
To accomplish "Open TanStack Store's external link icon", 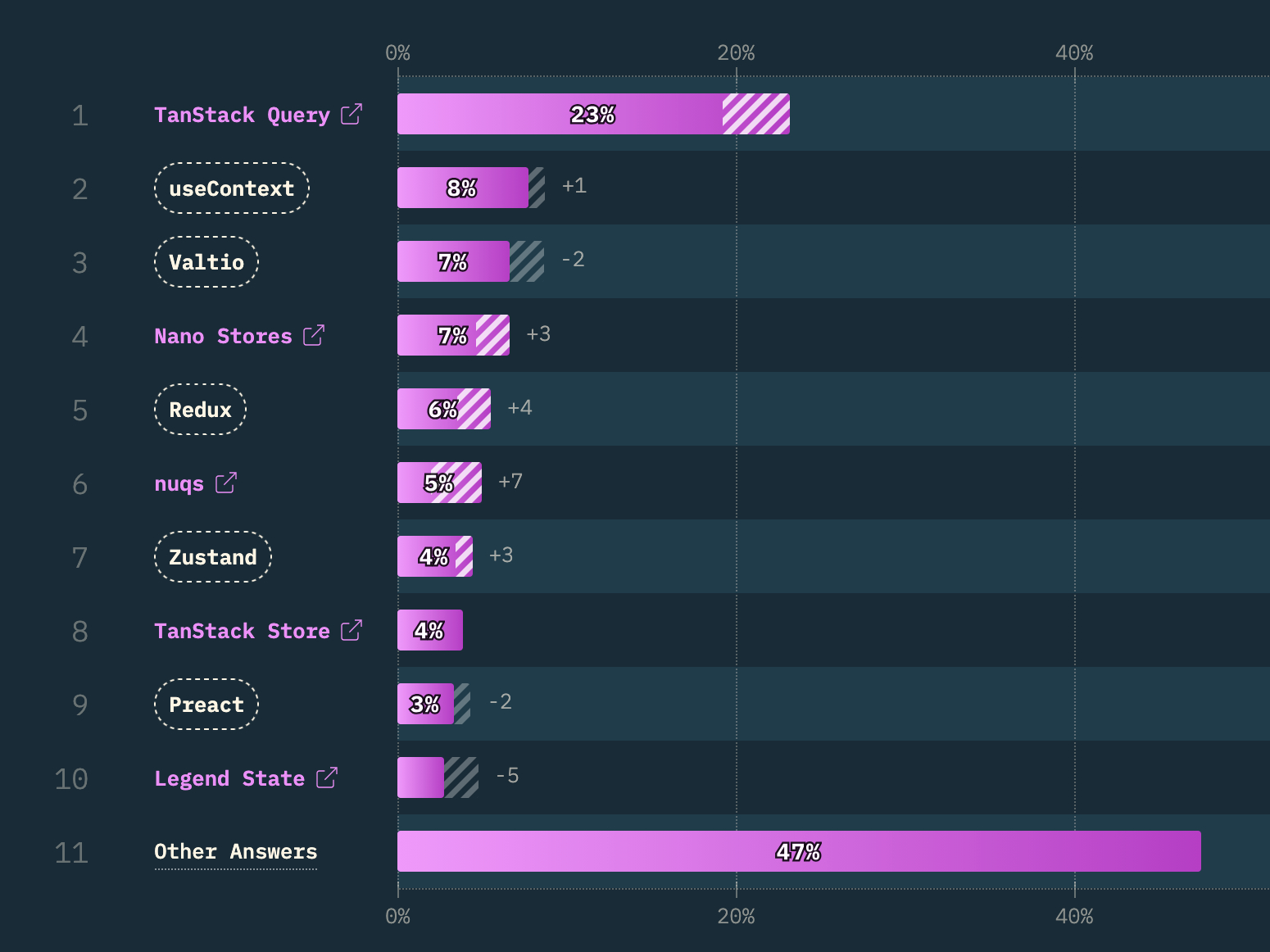I will pyautogui.click(x=352, y=631).
